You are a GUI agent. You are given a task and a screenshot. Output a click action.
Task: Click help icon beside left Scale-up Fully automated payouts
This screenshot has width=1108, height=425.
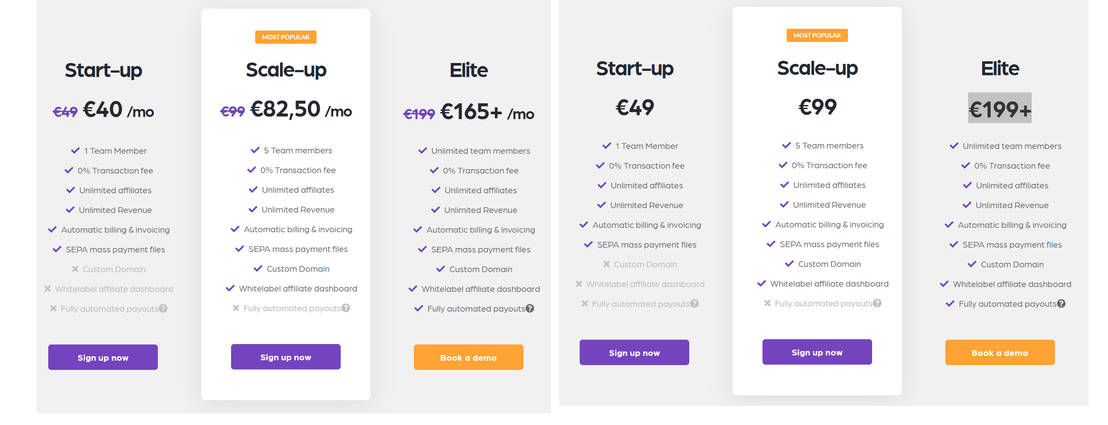click(x=346, y=308)
